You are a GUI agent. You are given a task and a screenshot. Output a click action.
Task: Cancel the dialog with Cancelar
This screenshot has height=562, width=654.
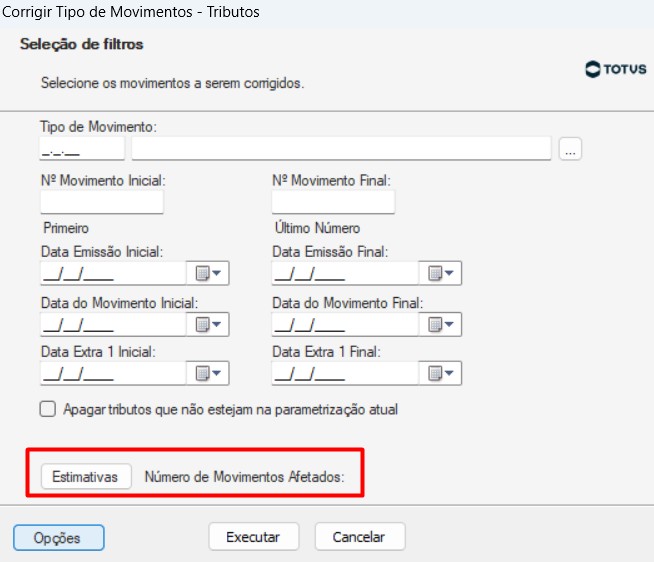[360, 537]
